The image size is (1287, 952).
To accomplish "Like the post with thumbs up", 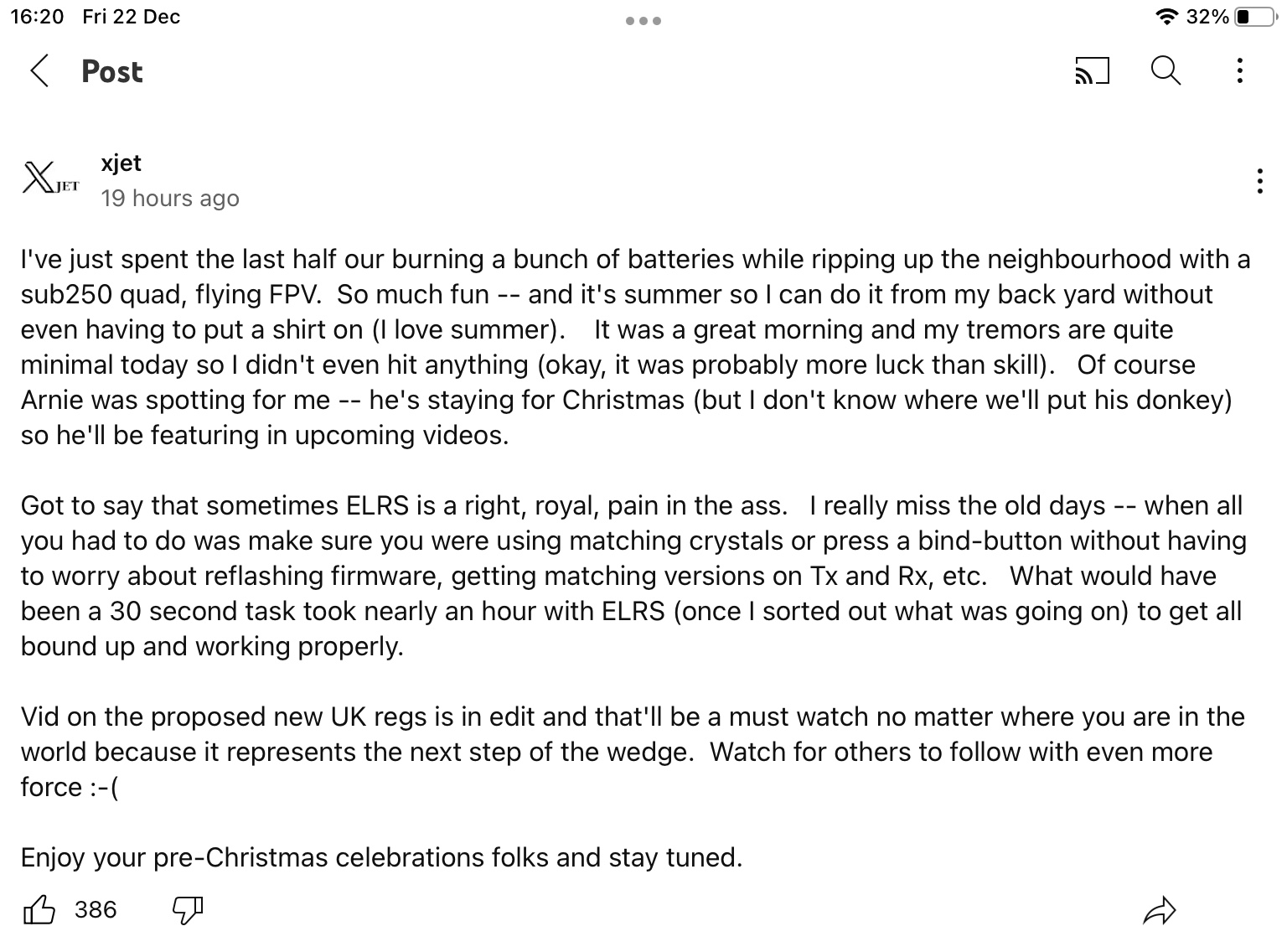I will 39,910.
